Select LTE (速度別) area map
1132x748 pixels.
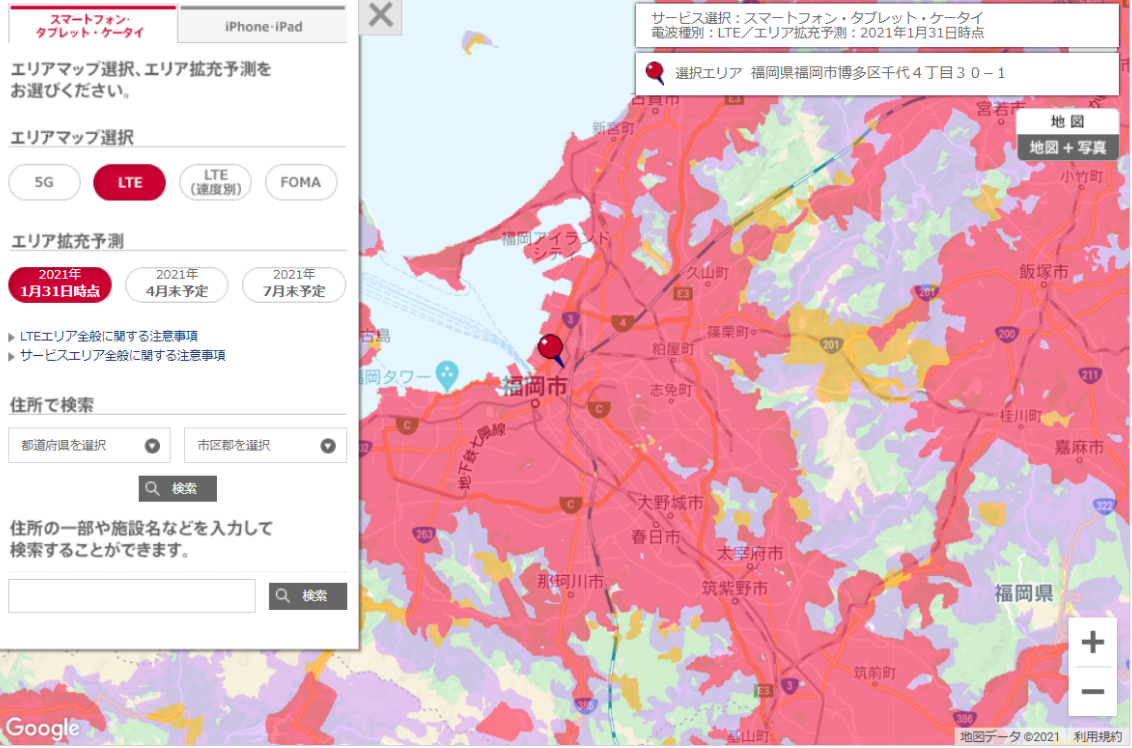(215, 183)
